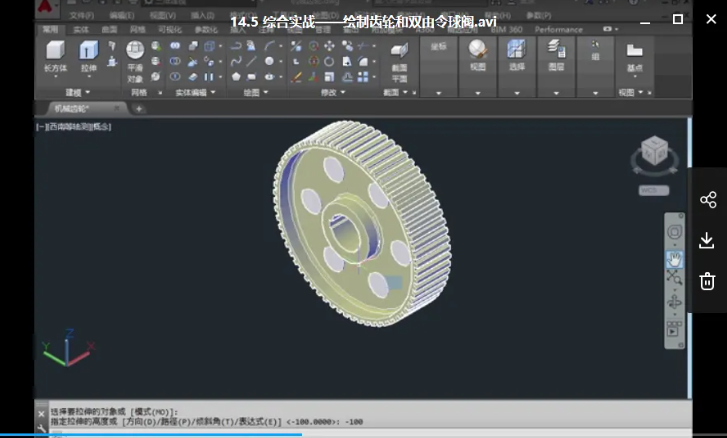Open the WCS coordinate system dropdown

coord(653,189)
